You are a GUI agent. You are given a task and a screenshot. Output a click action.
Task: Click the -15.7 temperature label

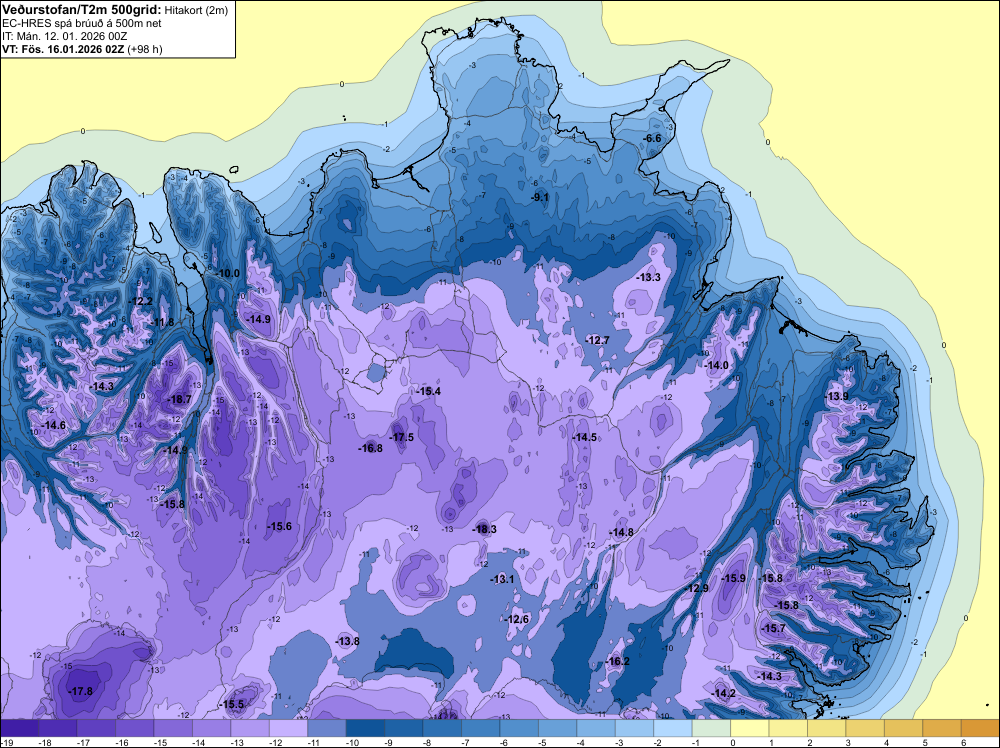coord(774,628)
